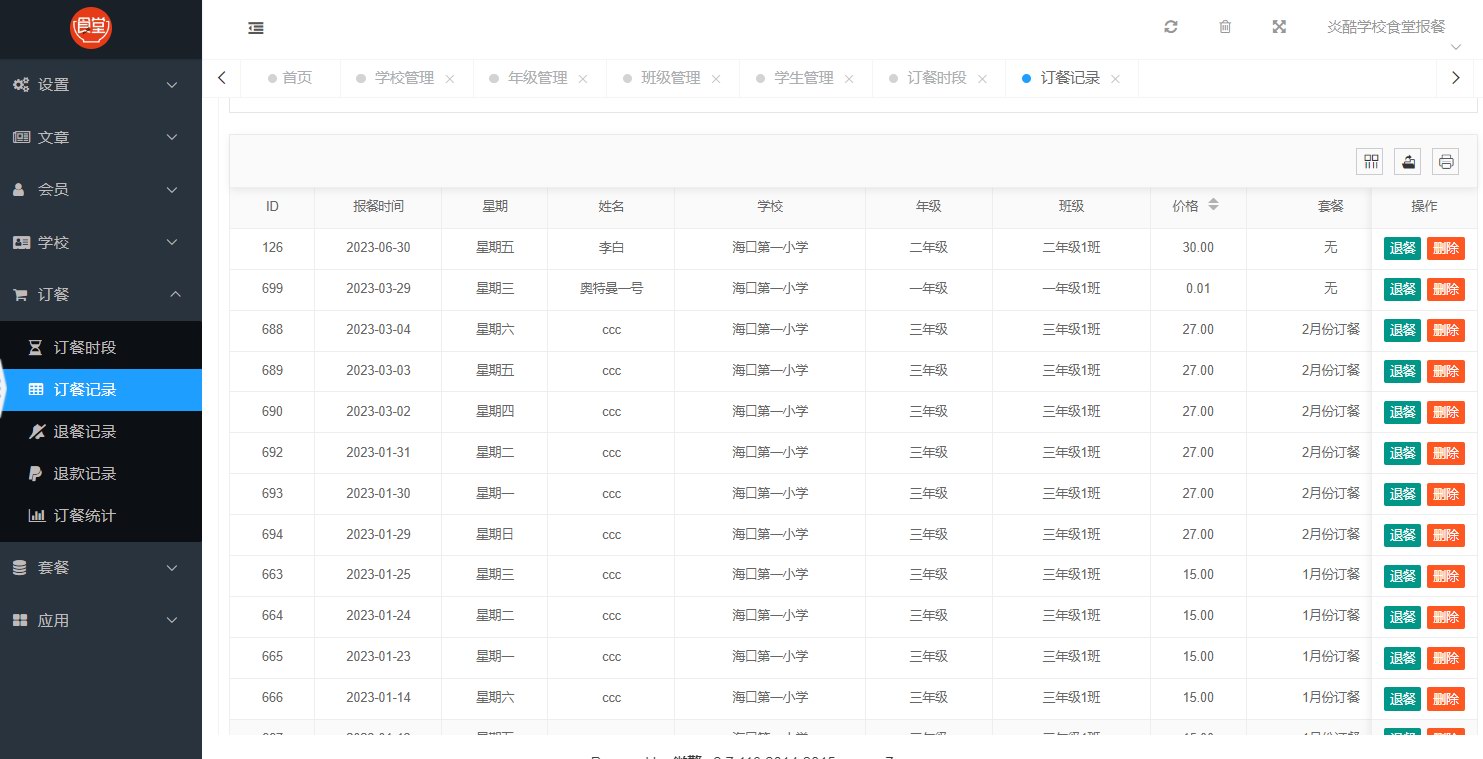This screenshot has width=1483, height=759.
Task: Close the 班级管理 tab
Action: click(x=716, y=79)
